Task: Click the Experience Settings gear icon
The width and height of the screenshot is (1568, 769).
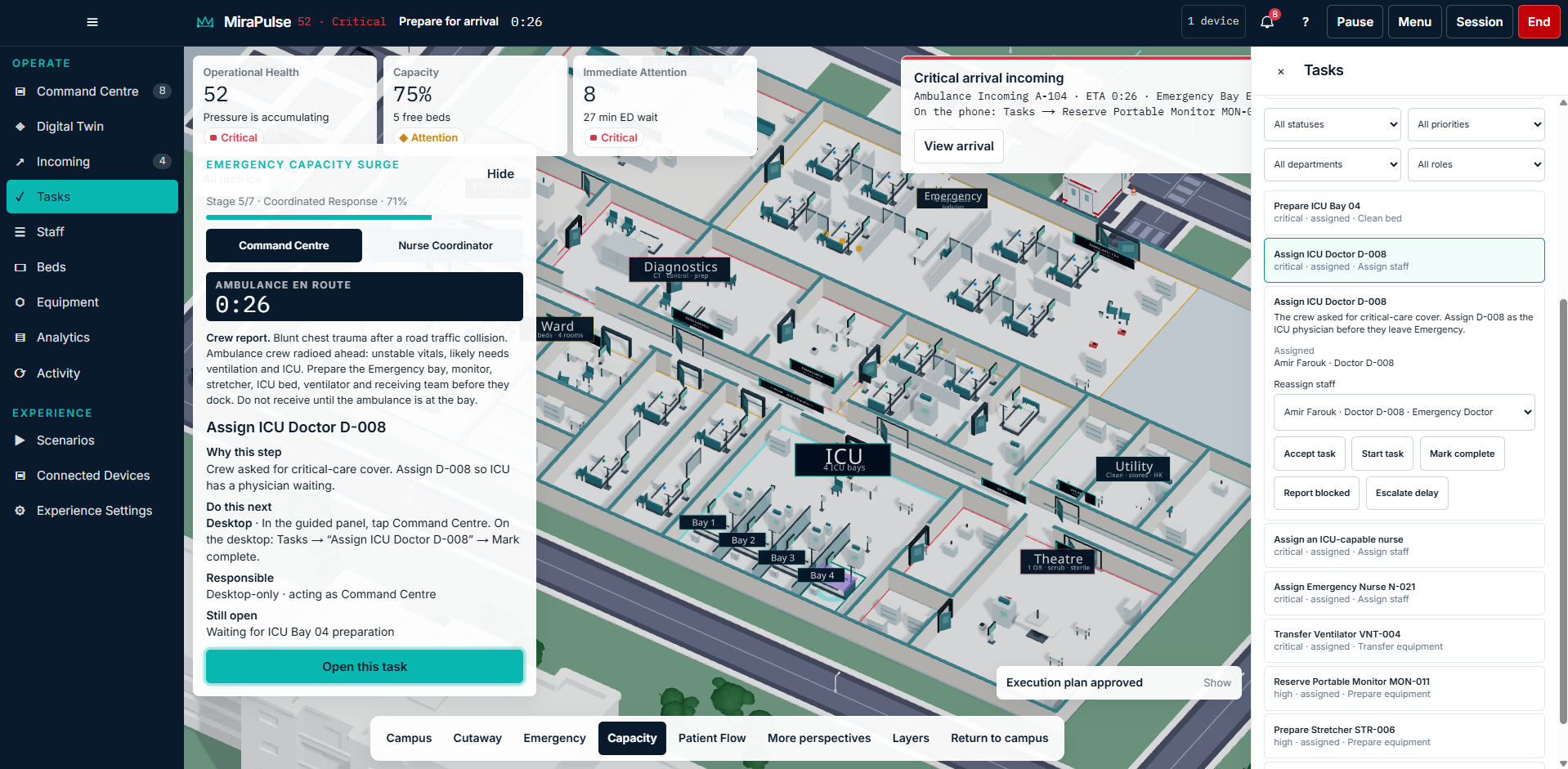Action: click(x=20, y=511)
